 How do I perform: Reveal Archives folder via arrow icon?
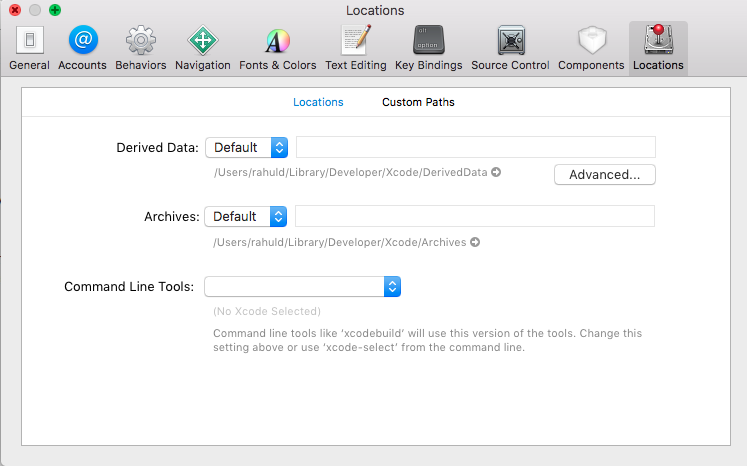tap(475, 242)
